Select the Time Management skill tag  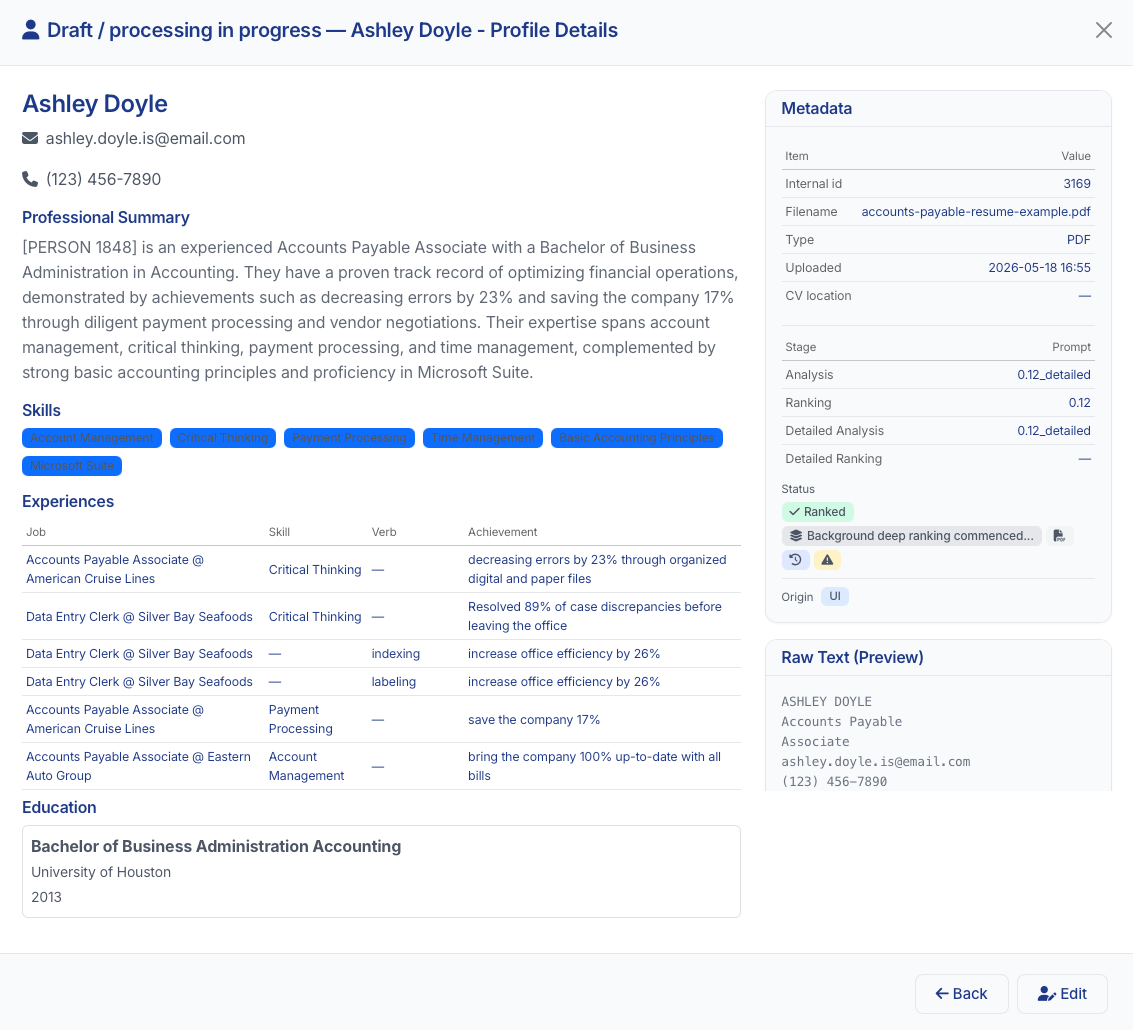point(483,438)
